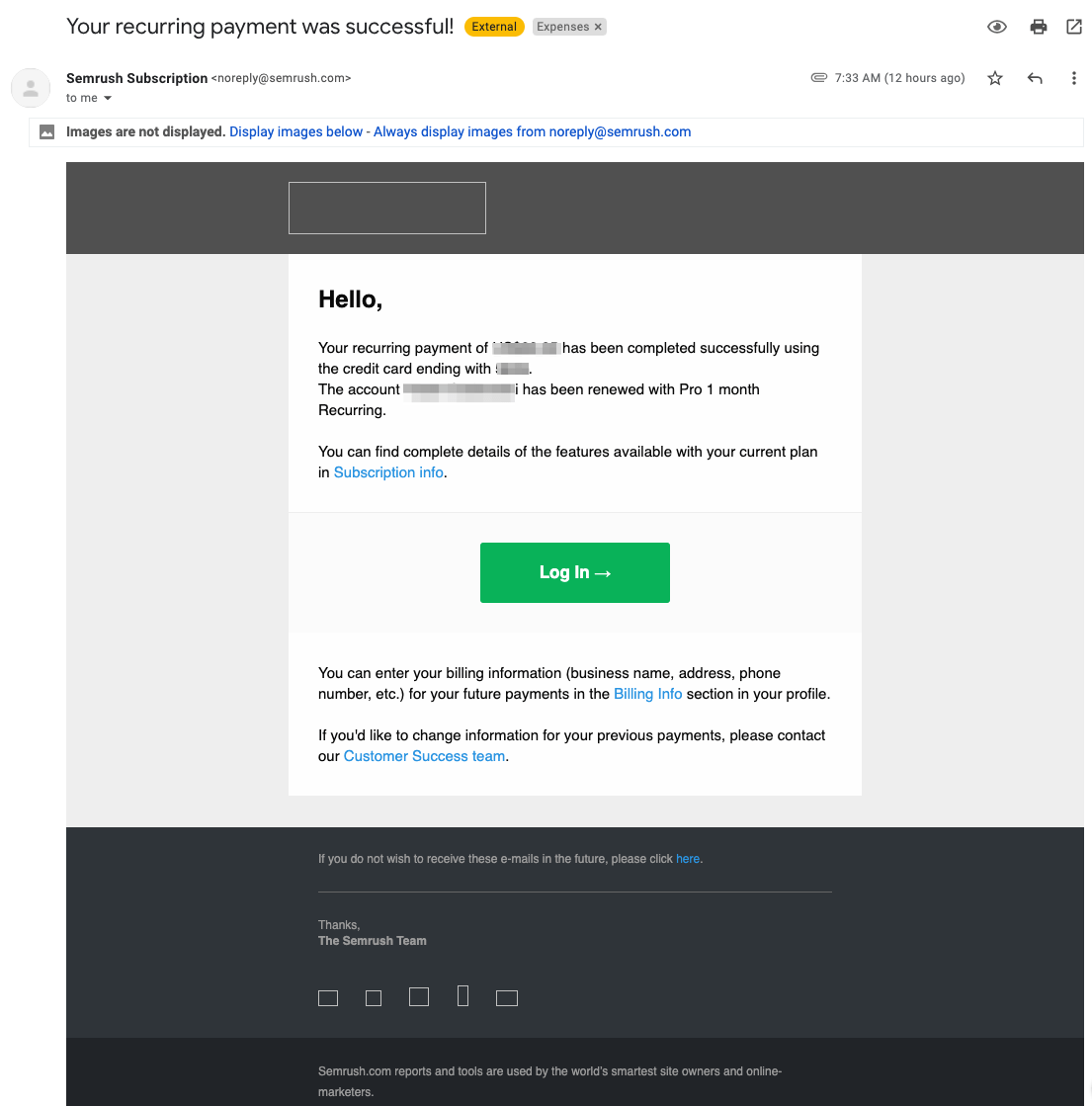Click the unsubscribe 'here' link
Viewport: 1092px width, 1106px height.
pyautogui.click(x=688, y=859)
